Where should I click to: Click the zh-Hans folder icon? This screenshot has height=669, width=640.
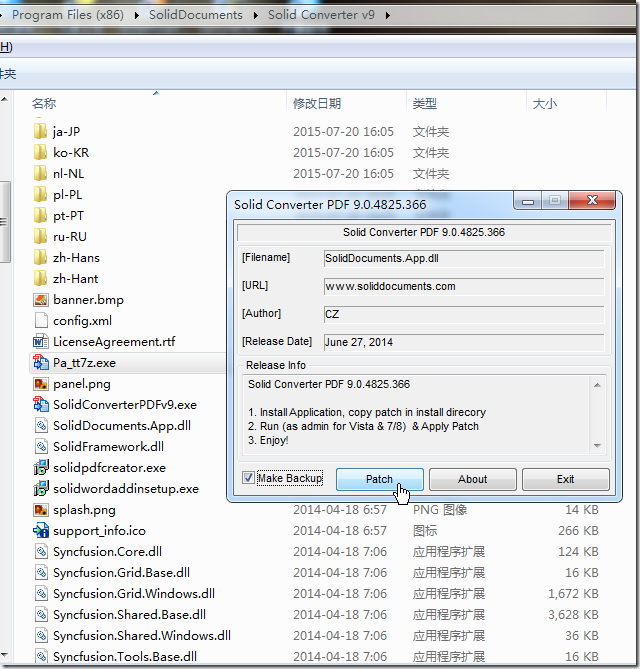click(x=40, y=257)
